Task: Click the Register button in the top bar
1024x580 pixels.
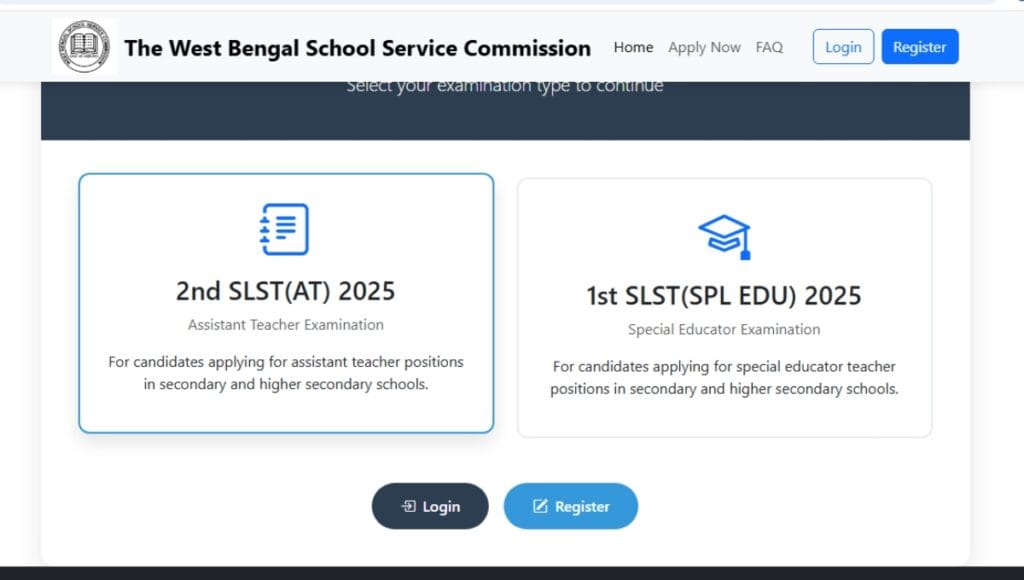Action: click(x=919, y=46)
